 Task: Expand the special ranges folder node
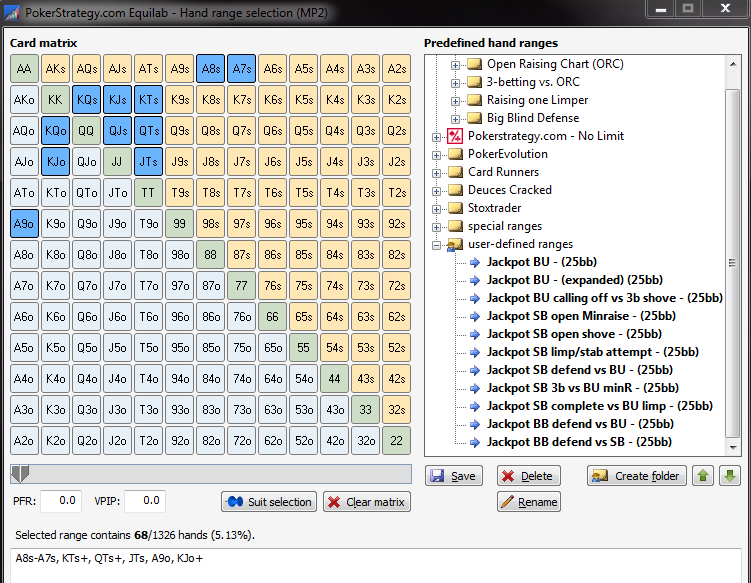pos(436,227)
